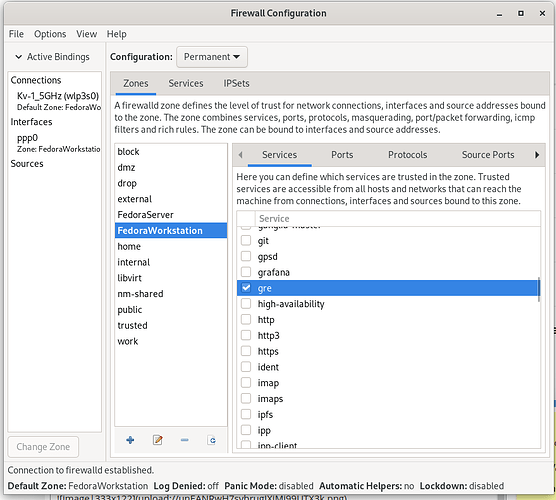
Task: Select the Kv-1_5GHz (wlp3s0) connection
Action: [58, 96]
